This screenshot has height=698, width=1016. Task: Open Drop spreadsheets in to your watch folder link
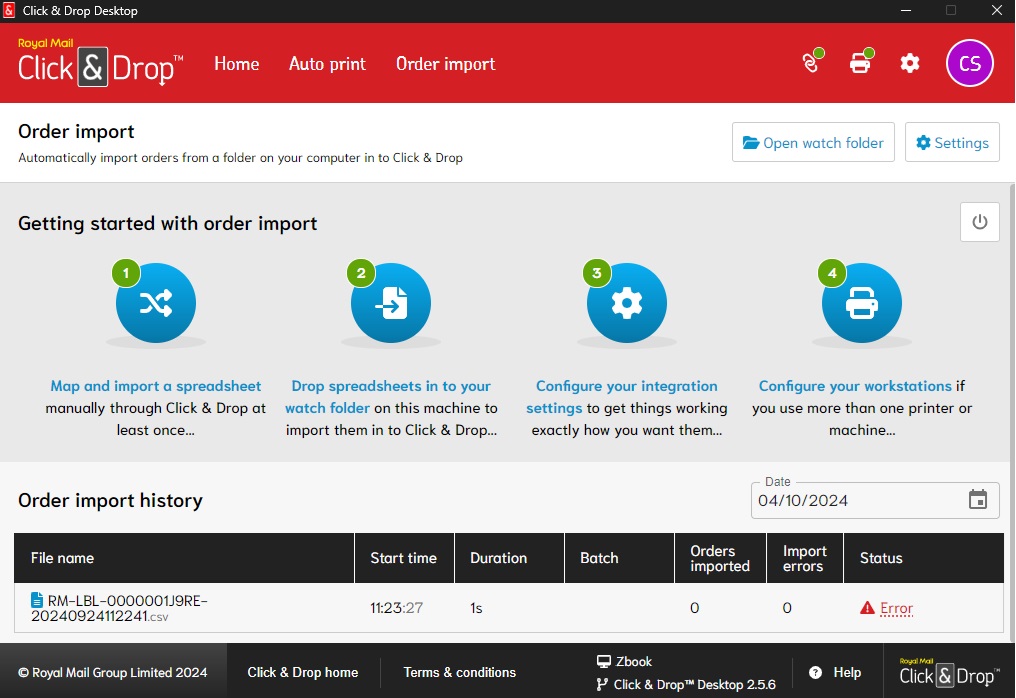[391, 397]
